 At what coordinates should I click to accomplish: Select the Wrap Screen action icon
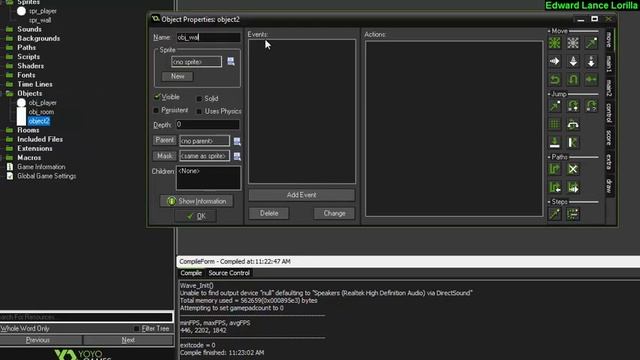pyautogui.click(x=573, y=124)
